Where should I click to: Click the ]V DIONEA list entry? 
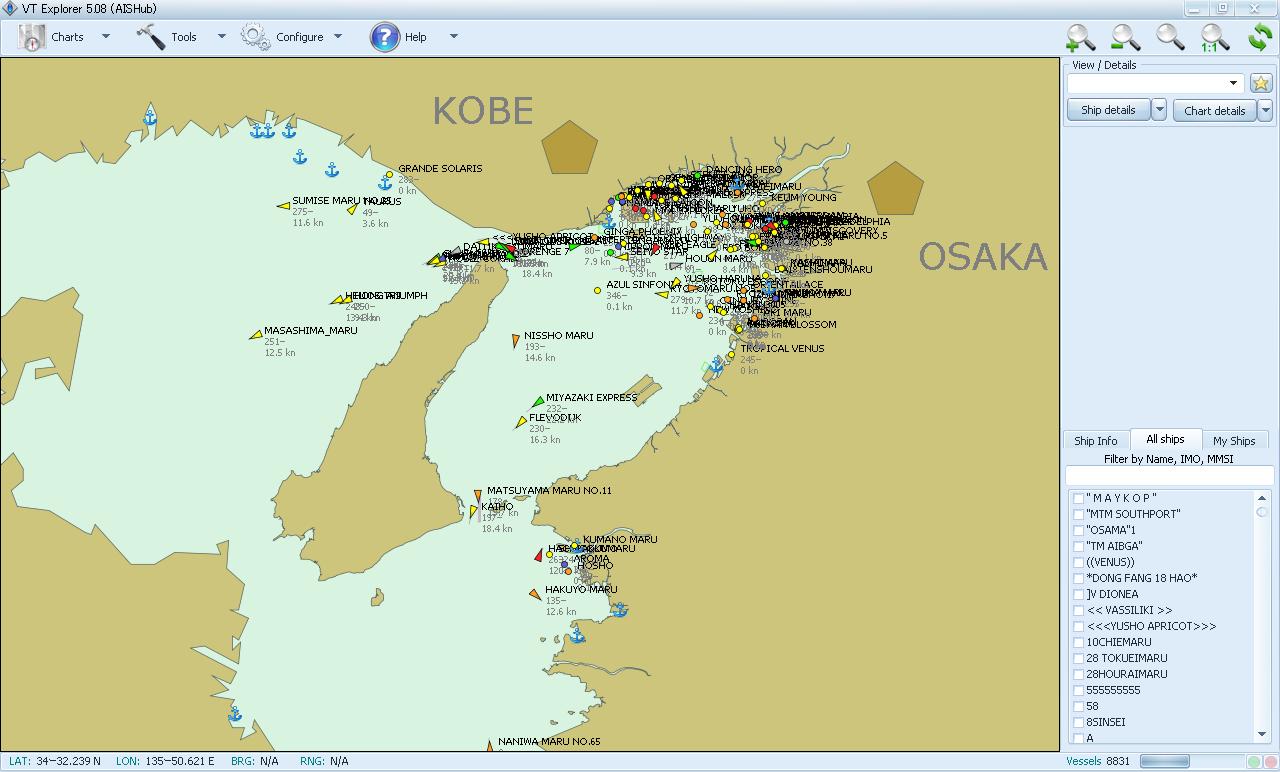(x=1112, y=594)
